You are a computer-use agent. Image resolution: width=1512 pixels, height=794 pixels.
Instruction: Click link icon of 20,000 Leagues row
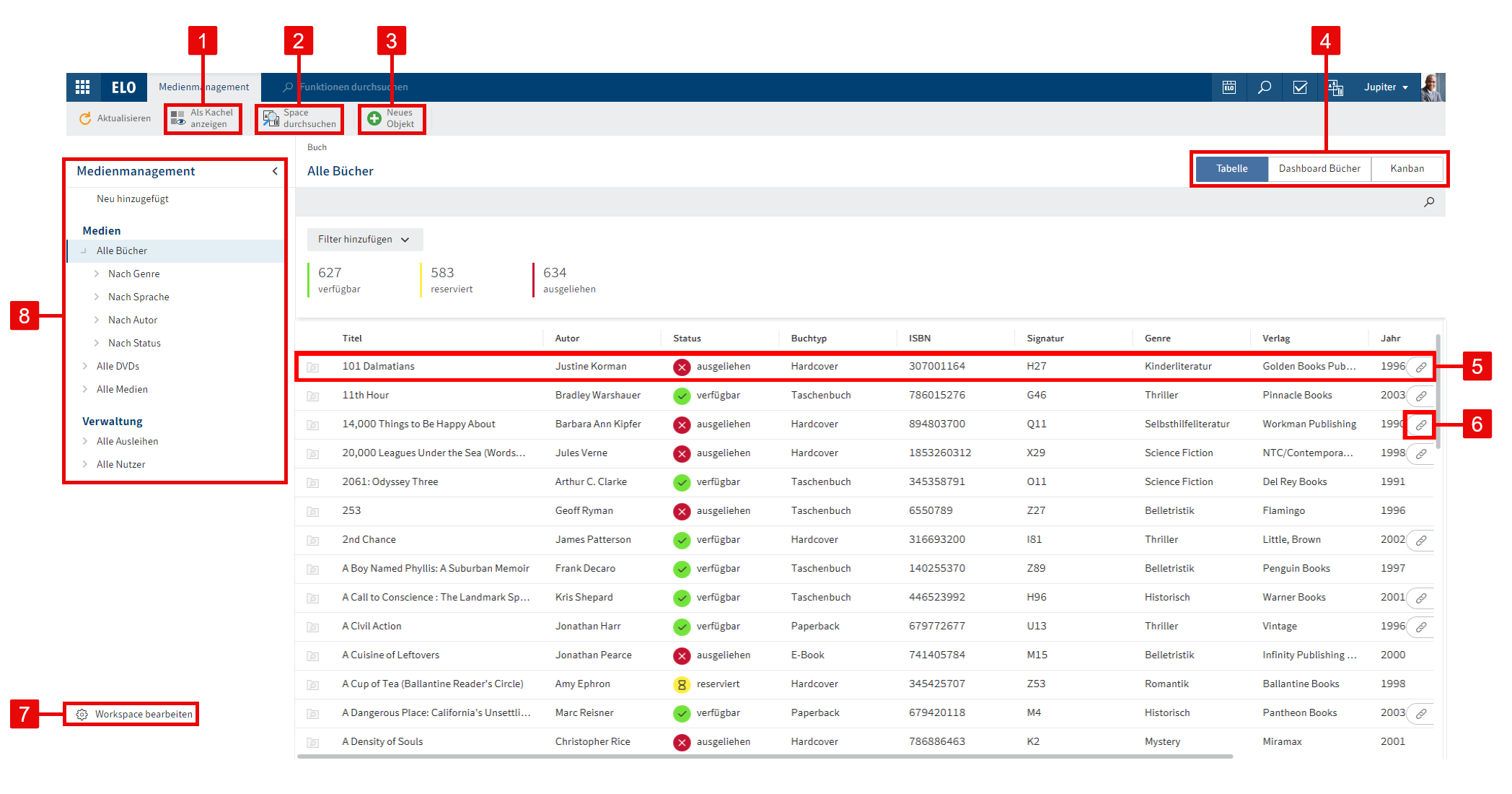pyautogui.click(x=1421, y=454)
